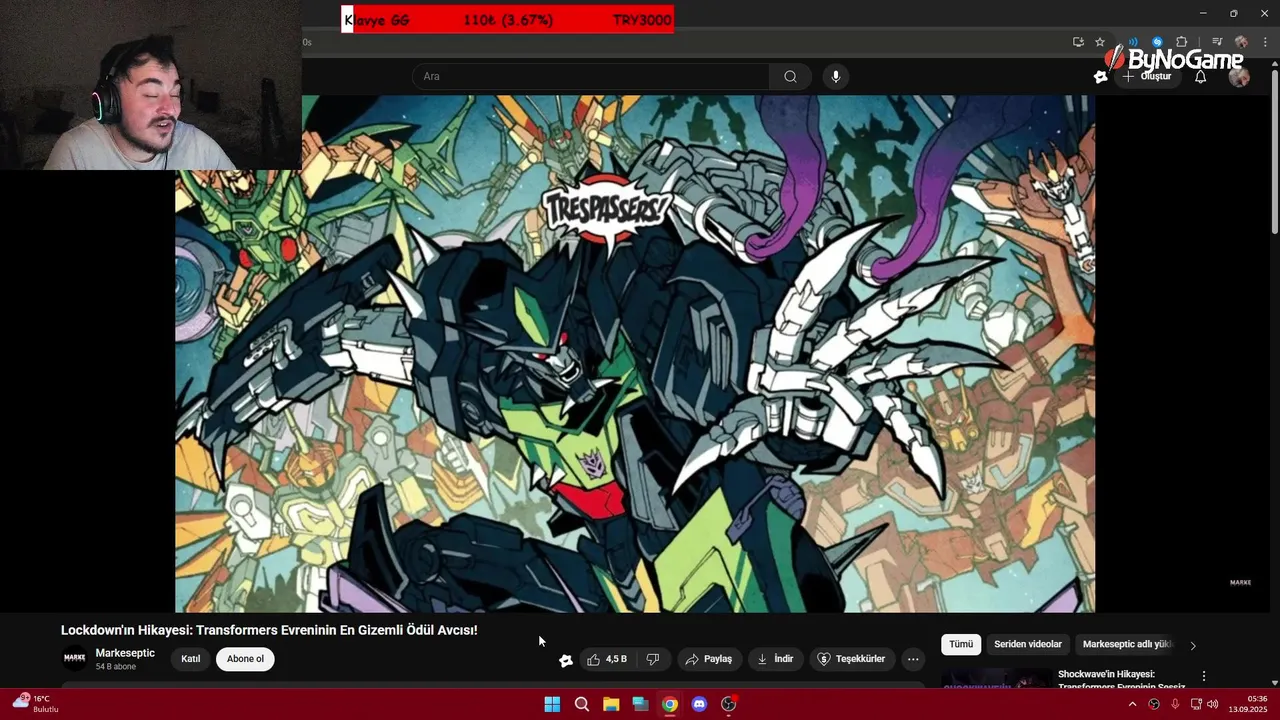Open options menu for Shockwave'in Hikayesi video
This screenshot has height=720, width=1280.
point(1204,677)
